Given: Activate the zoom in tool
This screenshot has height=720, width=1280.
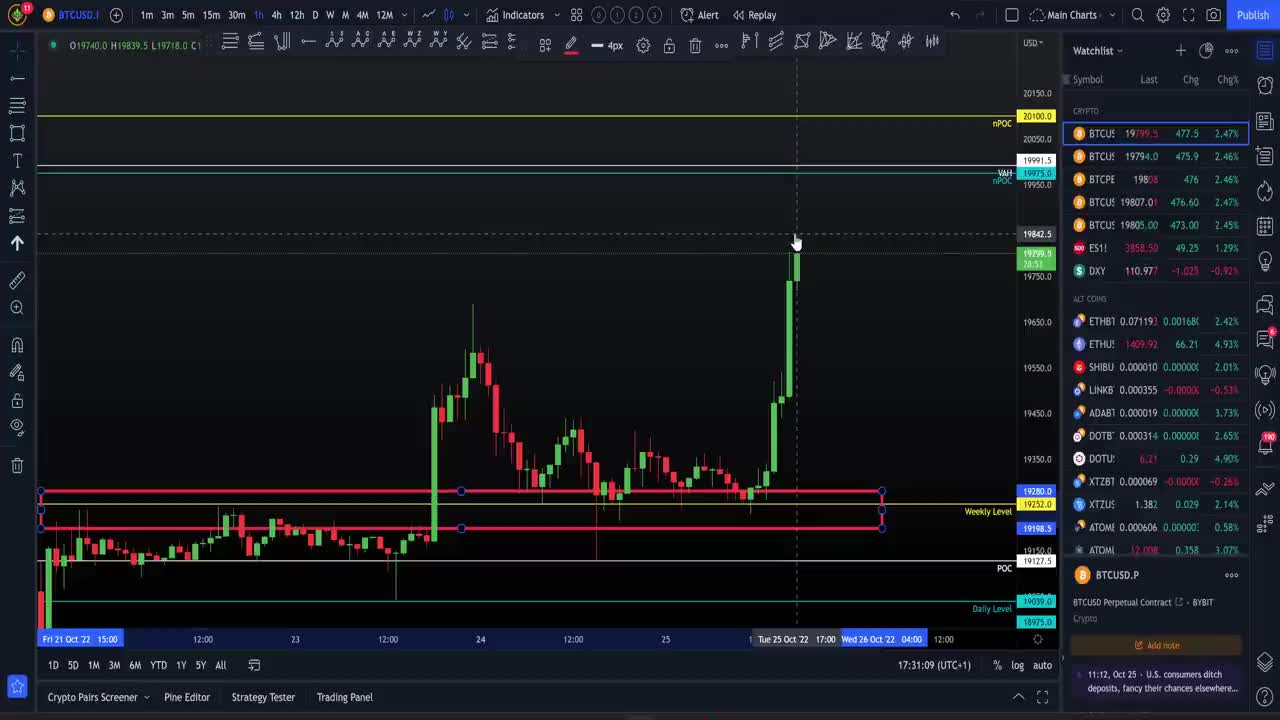Looking at the screenshot, I should point(17,308).
